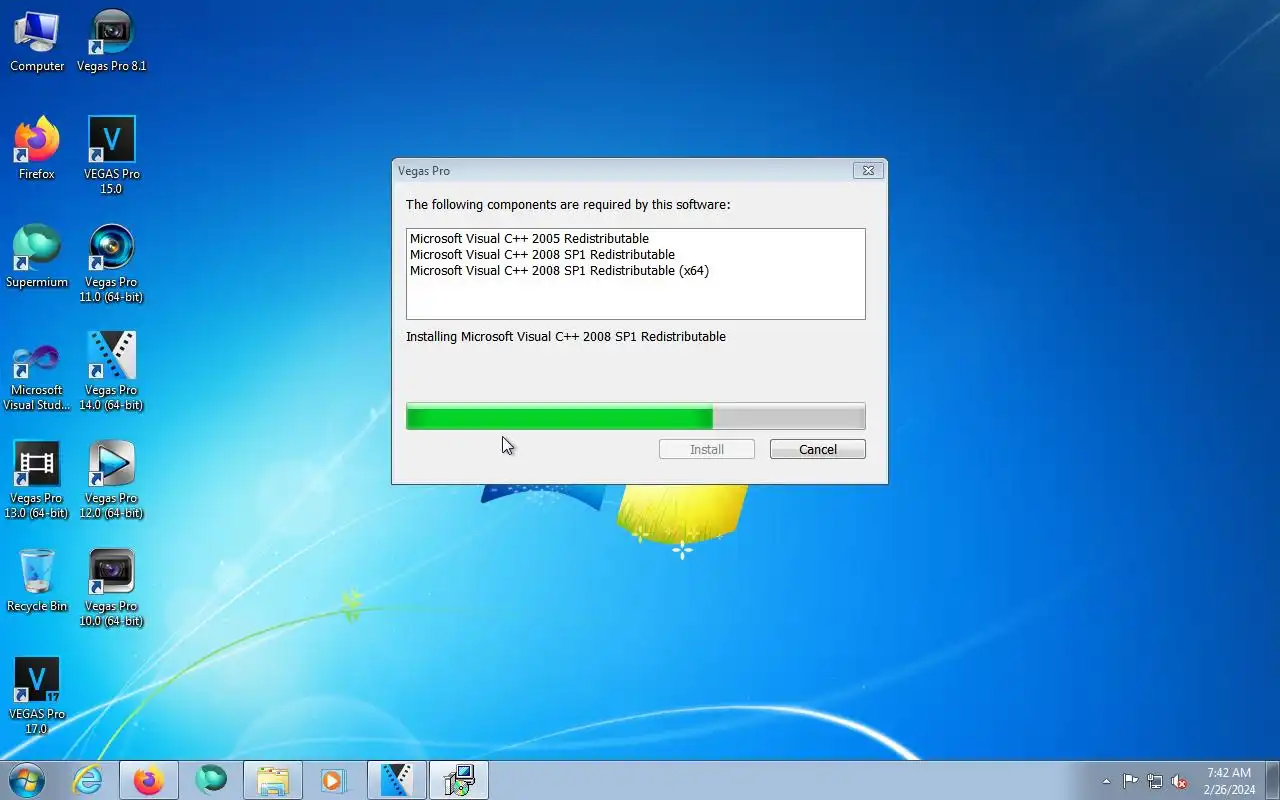Click the green installation progress bar
The height and width of the screenshot is (800, 1280).
click(x=636, y=417)
